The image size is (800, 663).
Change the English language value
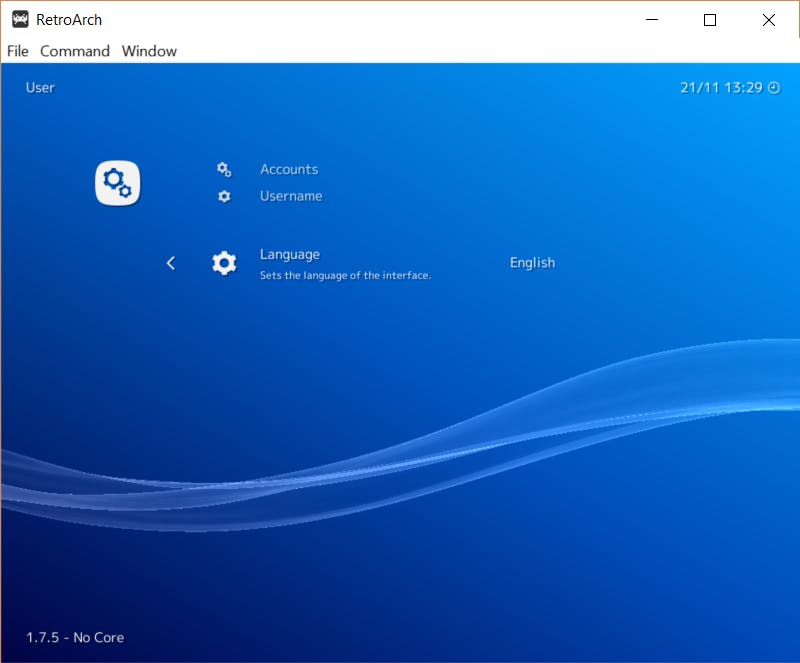(x=532, y=263)
